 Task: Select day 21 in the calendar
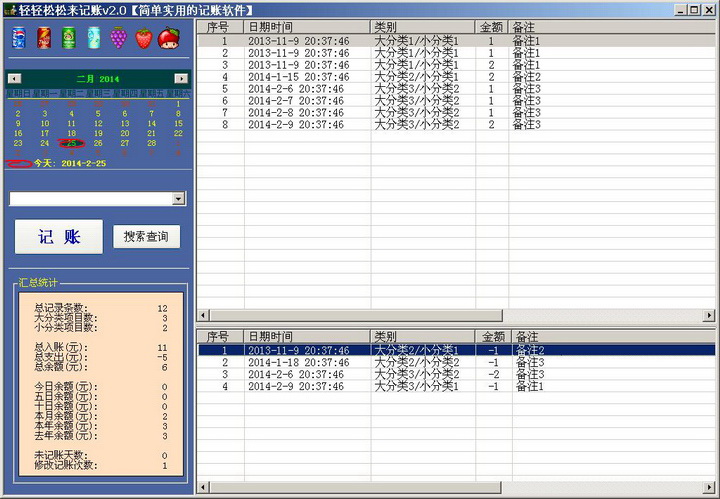tap(152, 133)
